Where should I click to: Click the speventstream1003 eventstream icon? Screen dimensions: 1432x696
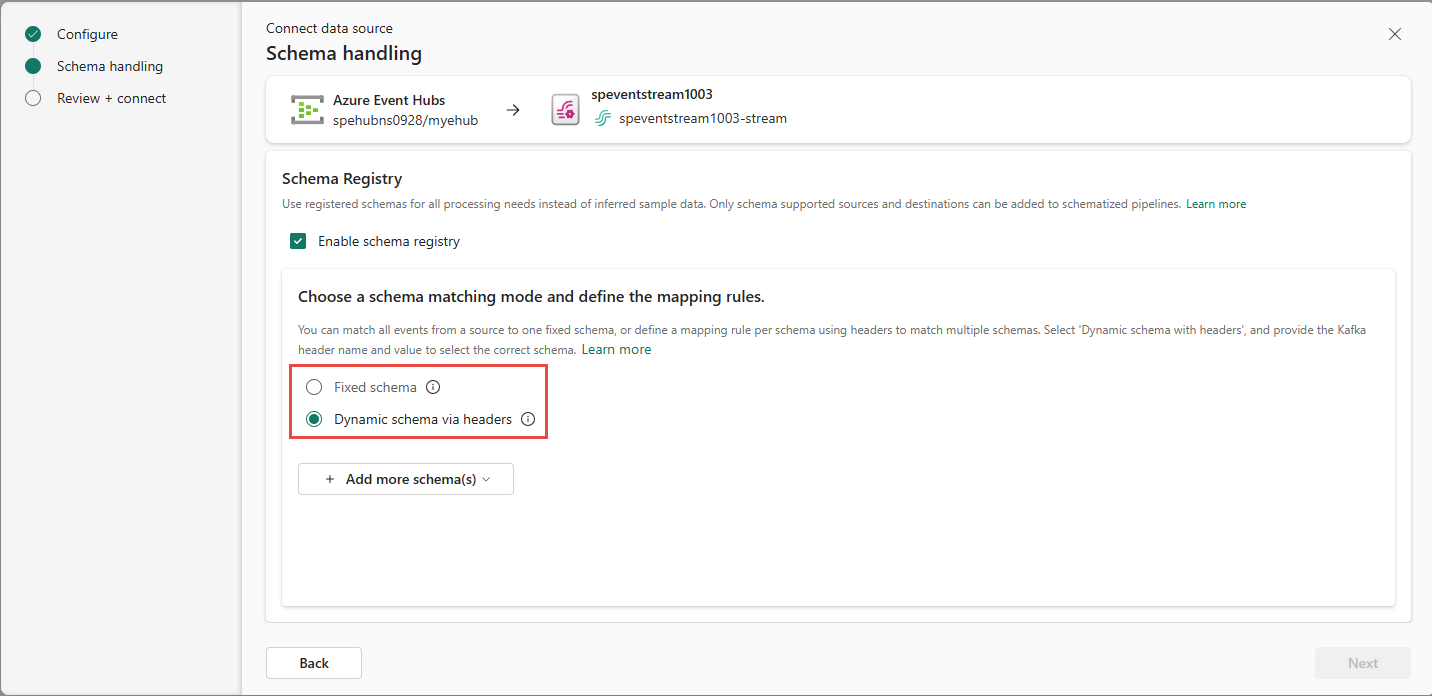566,110
